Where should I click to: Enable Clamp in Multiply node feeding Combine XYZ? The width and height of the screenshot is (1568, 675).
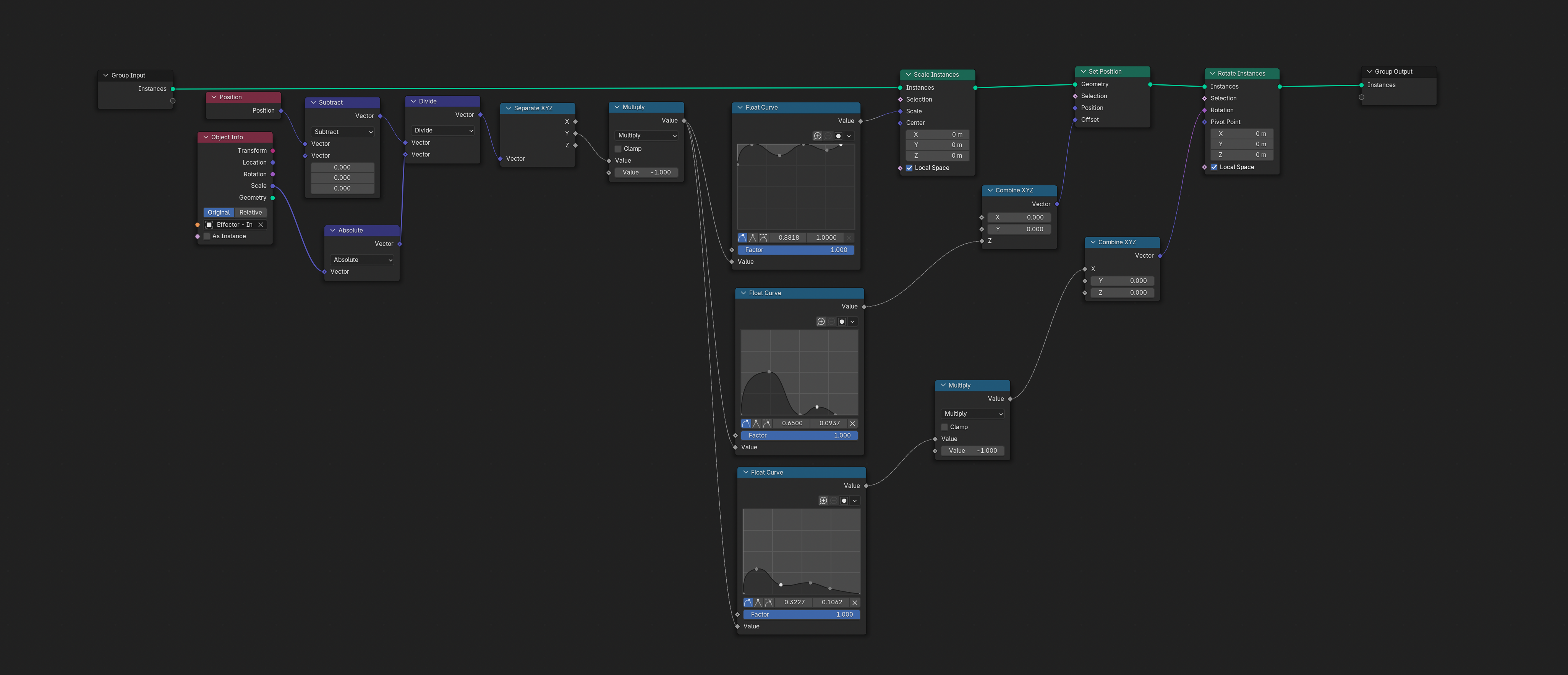945,428
